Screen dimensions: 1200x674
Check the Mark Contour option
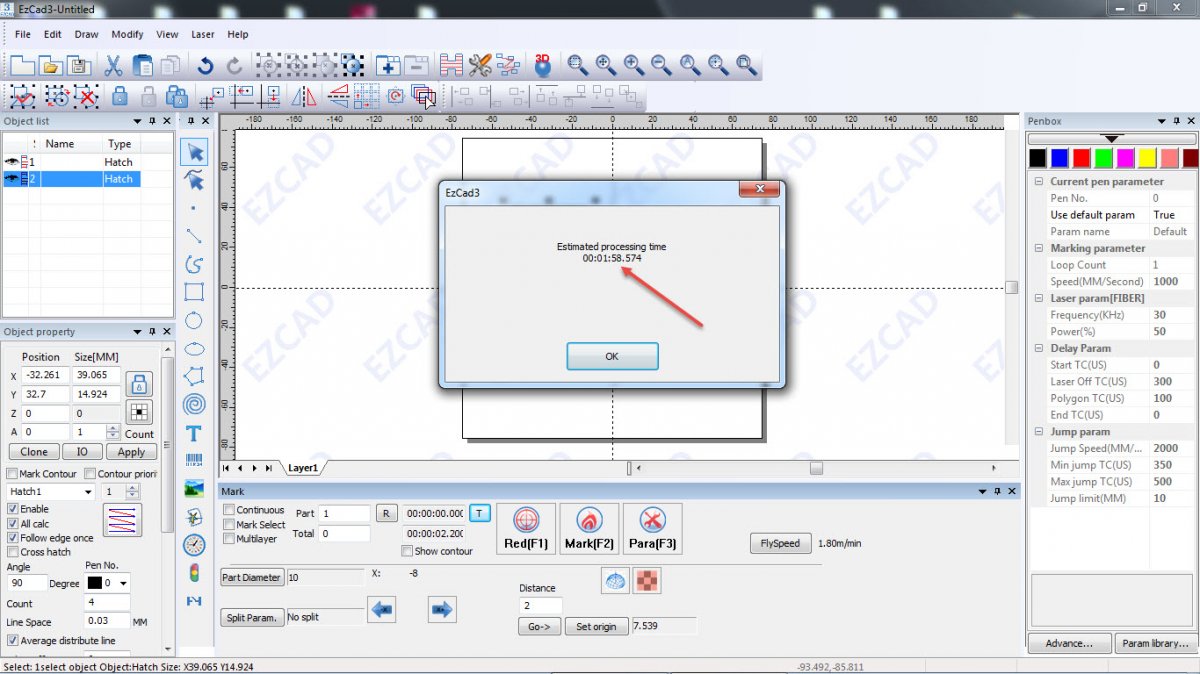point(12,474)
